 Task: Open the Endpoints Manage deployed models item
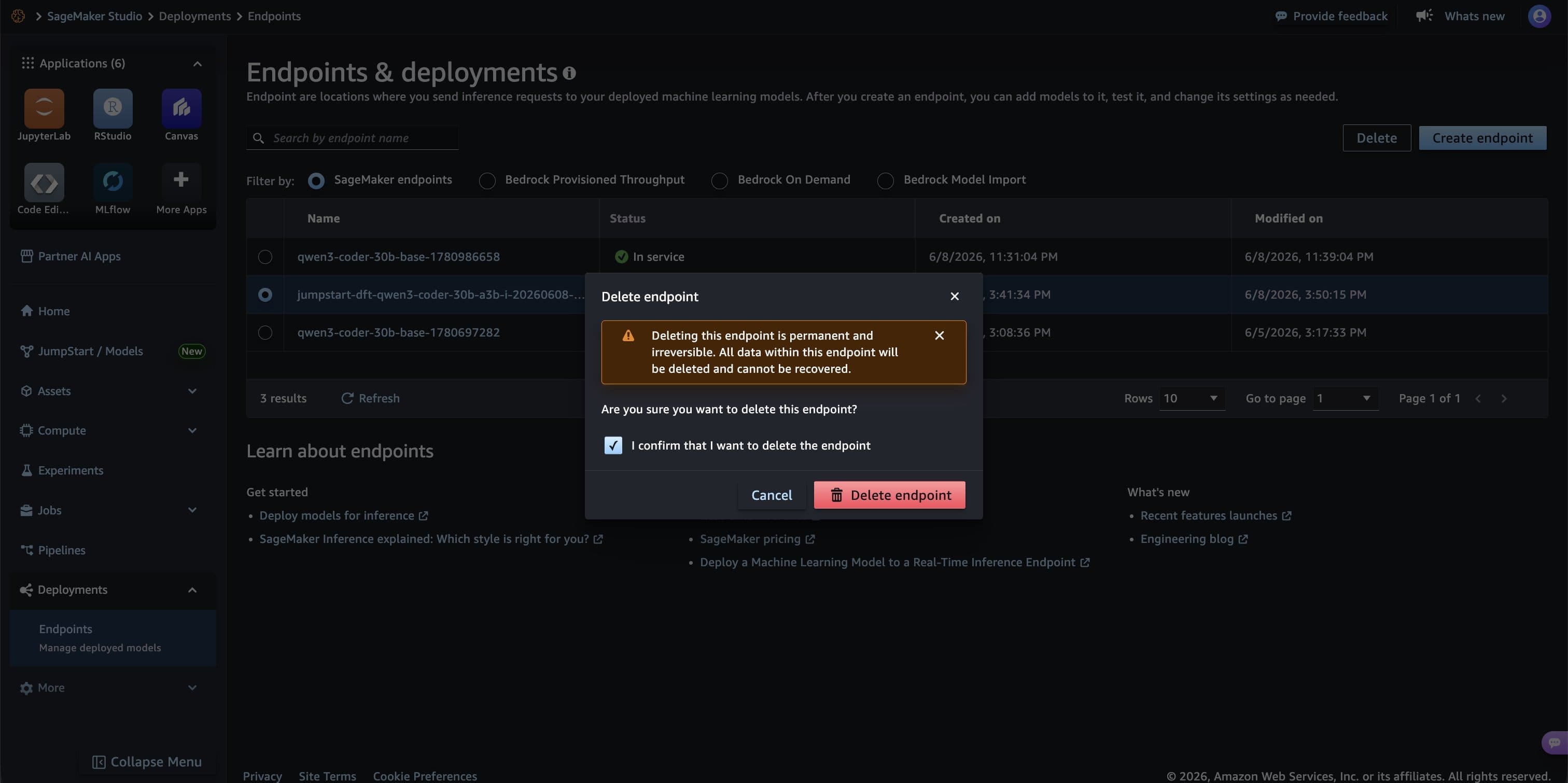click(113, 638)
